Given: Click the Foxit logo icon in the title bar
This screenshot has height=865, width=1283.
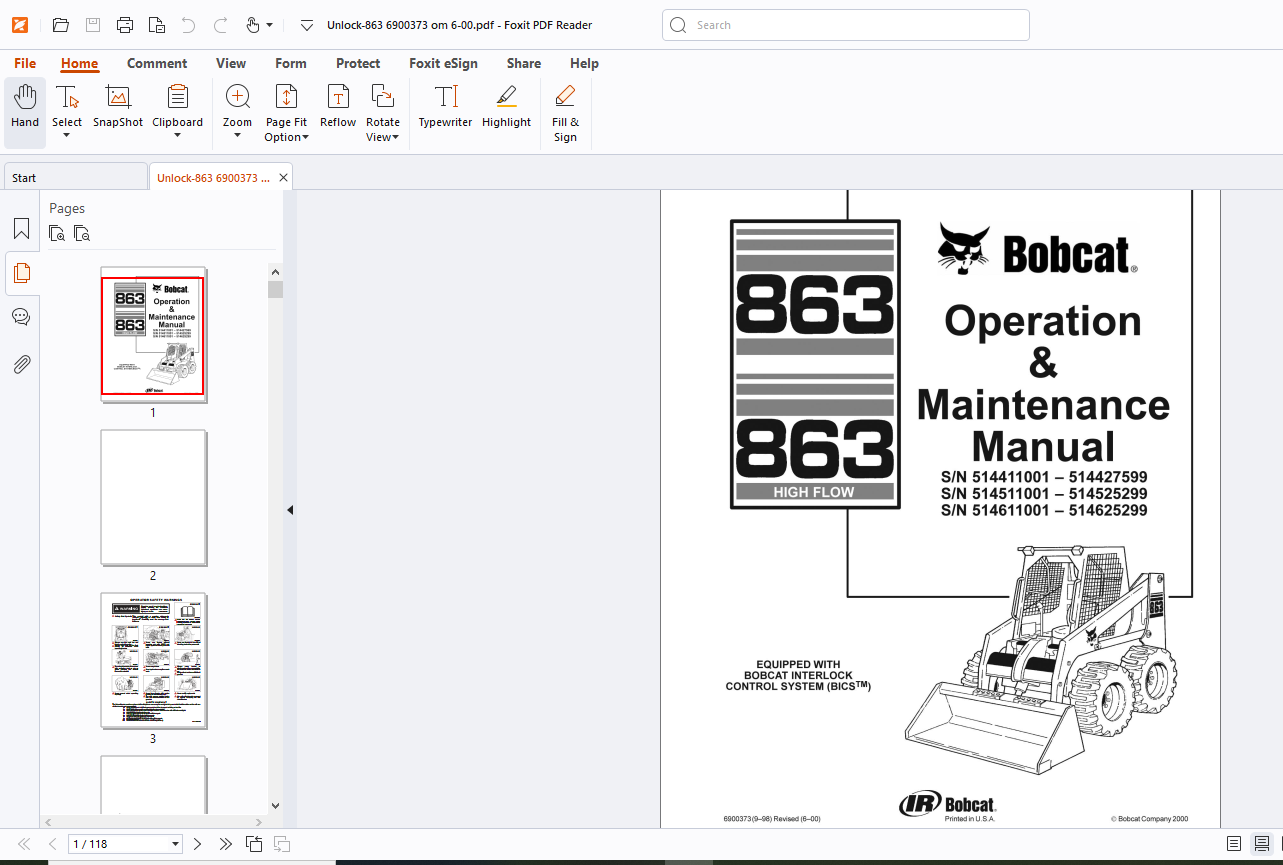Looking at the screenshot, I should point(20,25).
